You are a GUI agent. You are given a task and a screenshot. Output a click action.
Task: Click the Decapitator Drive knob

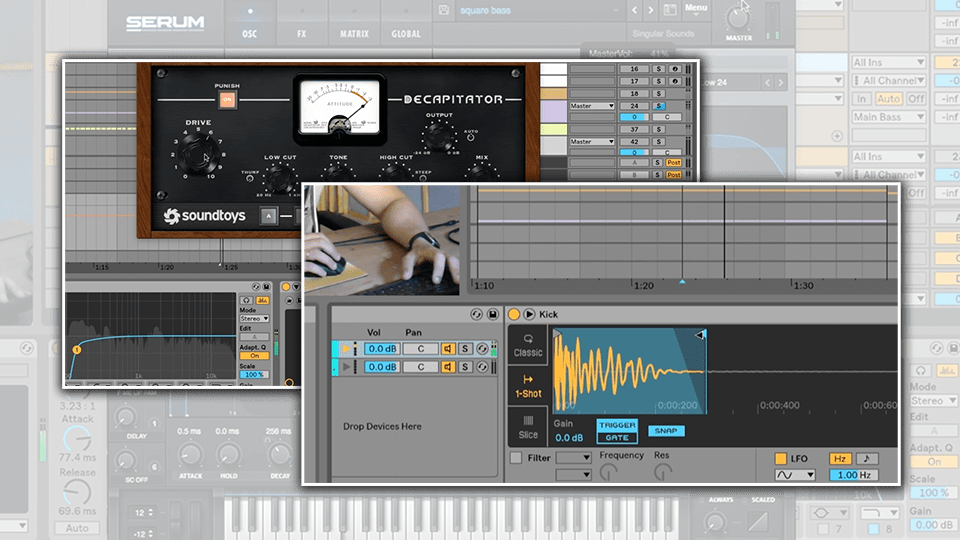197,153
